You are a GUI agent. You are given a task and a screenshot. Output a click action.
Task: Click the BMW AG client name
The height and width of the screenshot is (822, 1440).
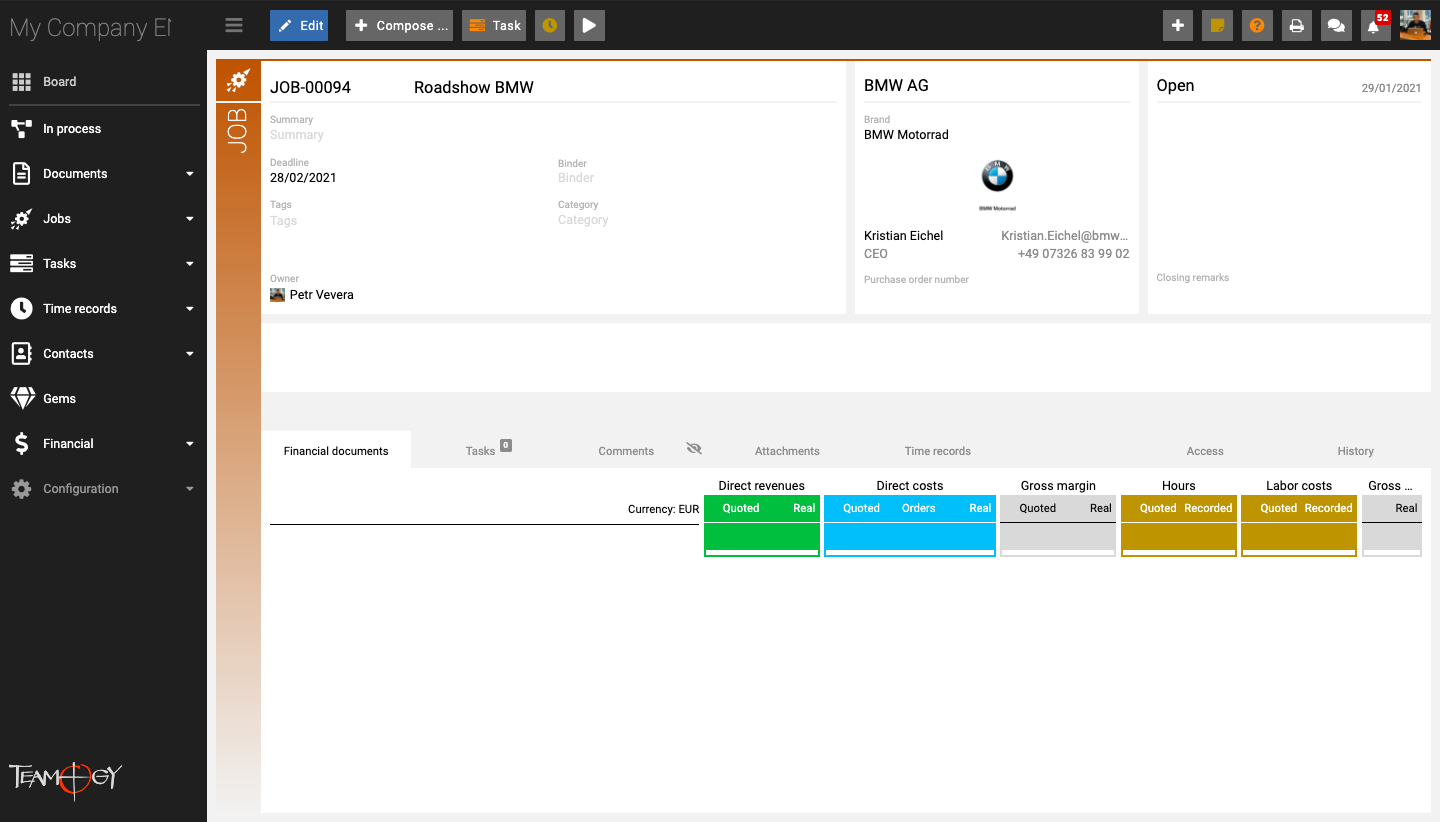tap(896, 86)
